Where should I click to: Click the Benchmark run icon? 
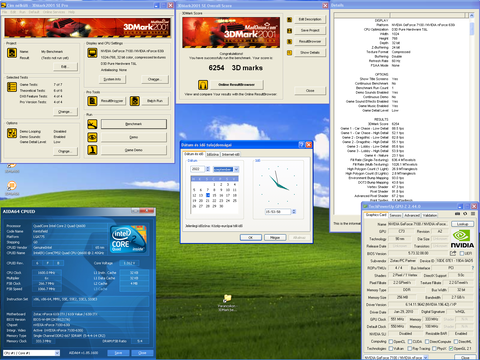[92, 124]
